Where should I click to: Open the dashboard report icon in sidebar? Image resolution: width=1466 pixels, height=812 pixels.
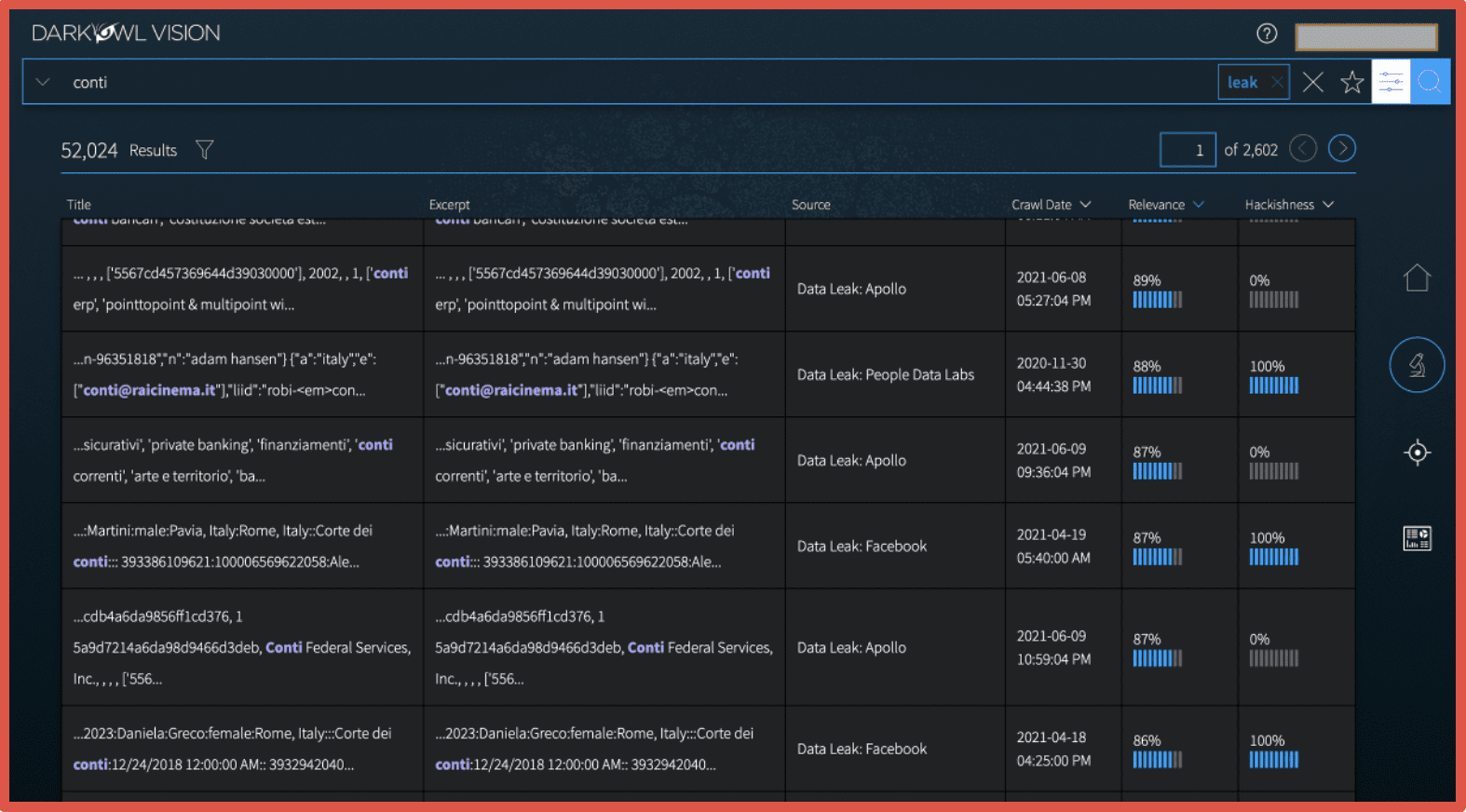point(1417,538)
